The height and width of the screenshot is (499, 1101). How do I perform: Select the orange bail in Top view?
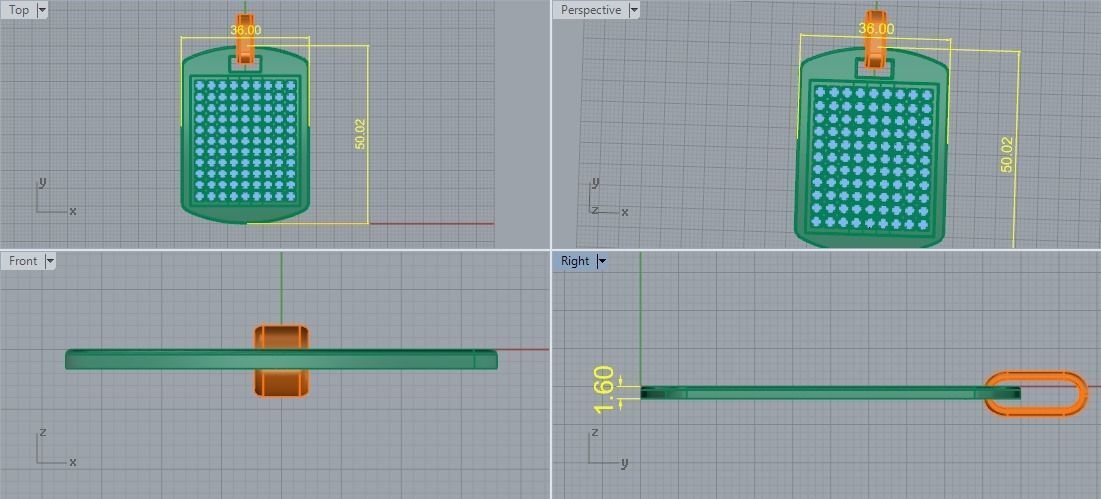(244, 37)
